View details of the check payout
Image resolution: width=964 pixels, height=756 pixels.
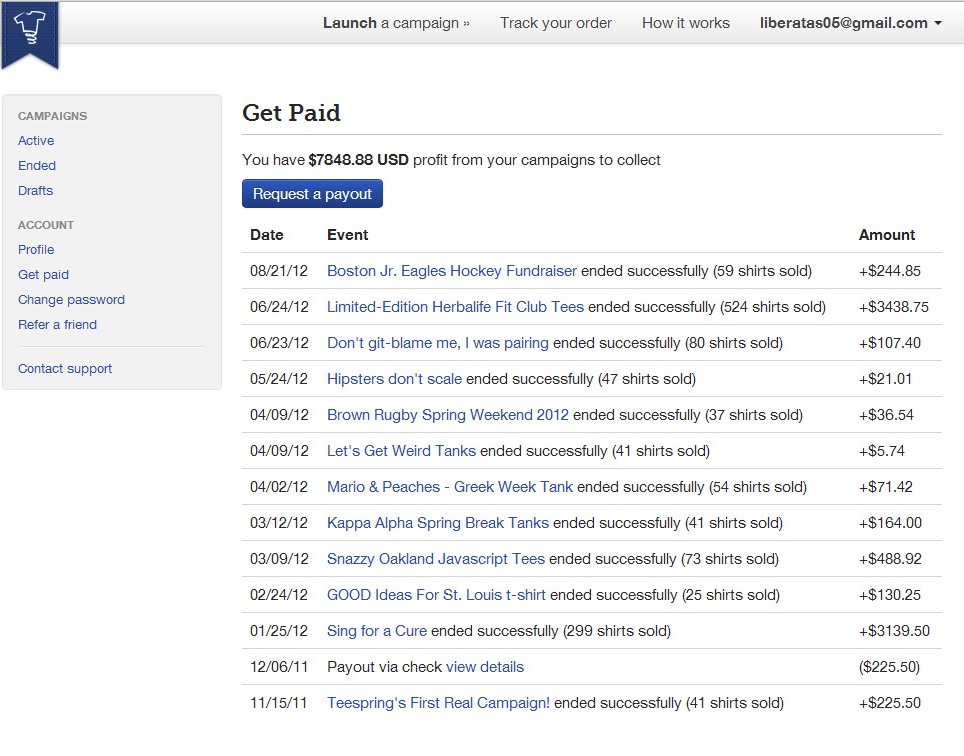click(484, 667)
